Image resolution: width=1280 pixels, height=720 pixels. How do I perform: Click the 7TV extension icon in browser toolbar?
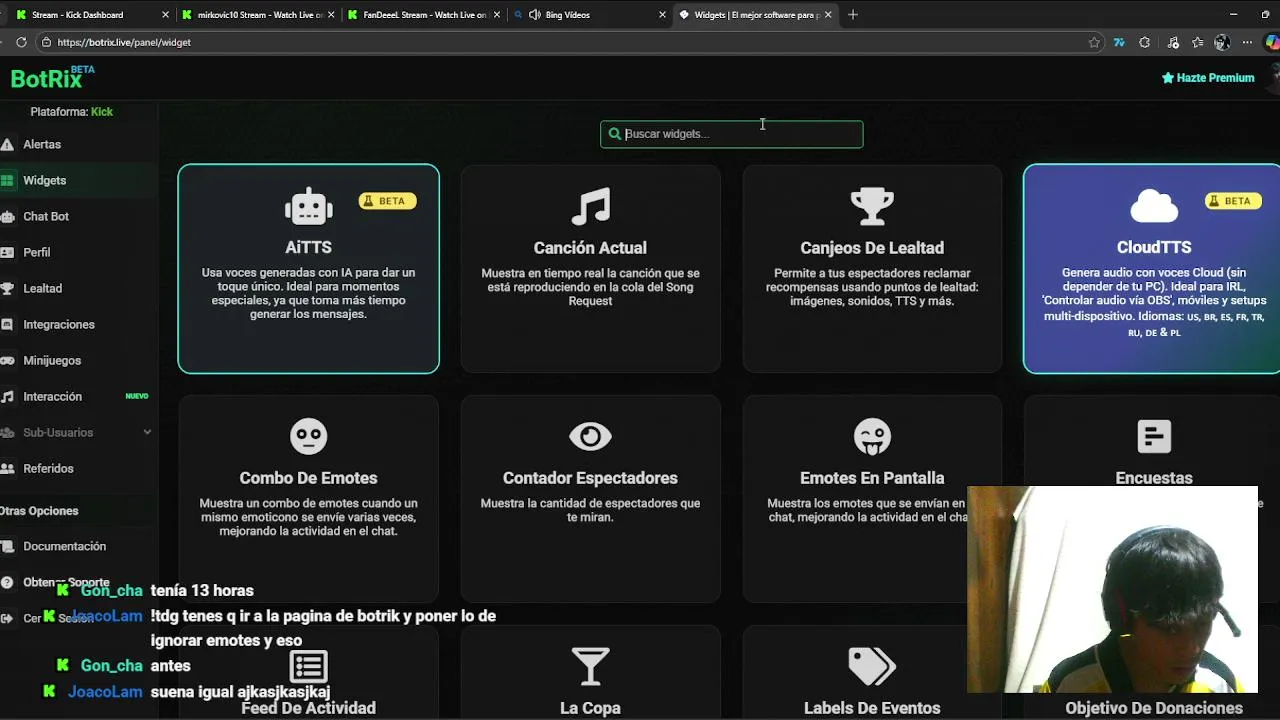[x=1119, y=42]
